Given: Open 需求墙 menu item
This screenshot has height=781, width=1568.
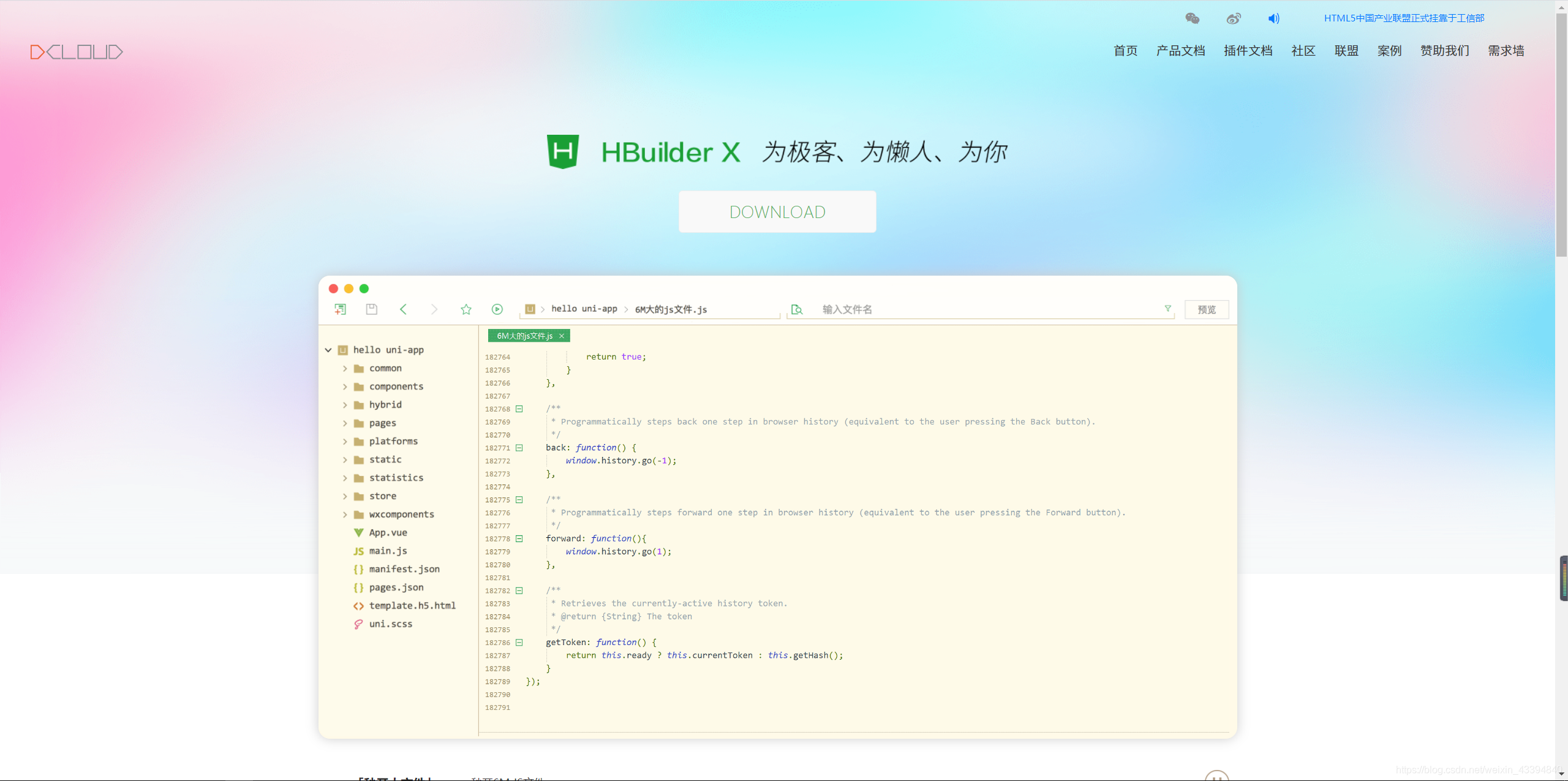Looking at the screenshot, I should 1506,51.
